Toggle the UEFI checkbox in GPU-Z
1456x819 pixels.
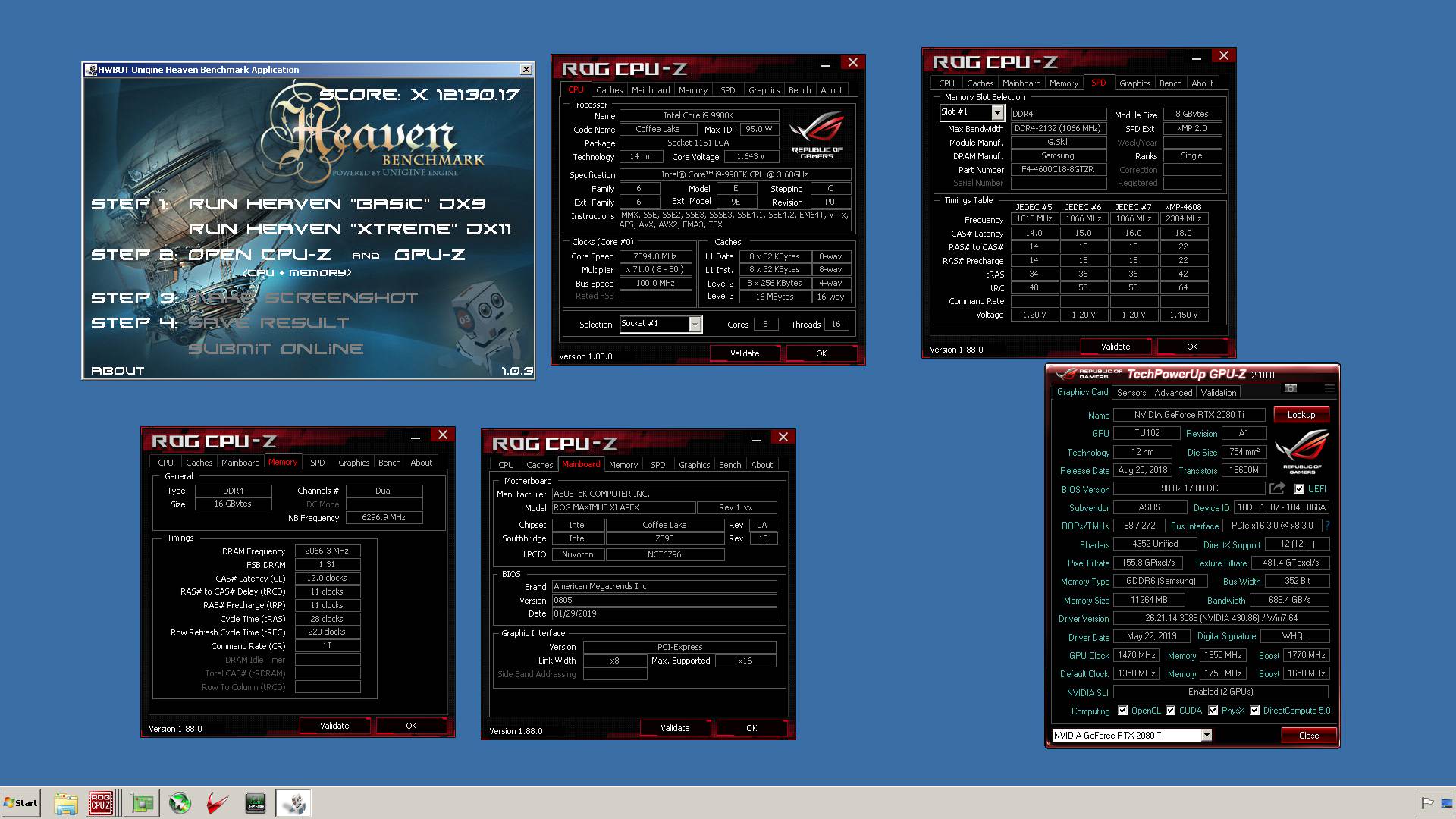click(1299, 489)
